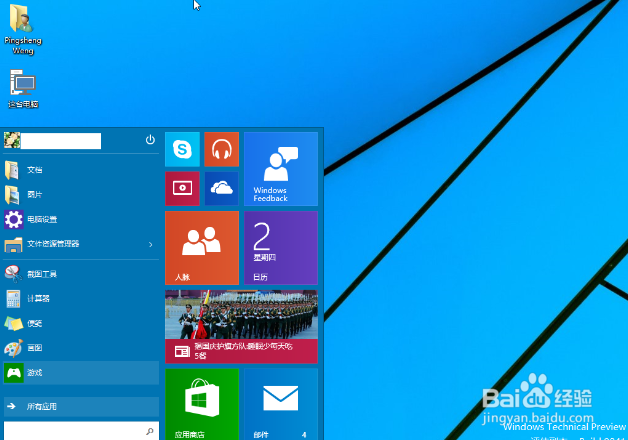Image resolution: width=628 pixels, height=440 pixels.
Task: Launch Snipping Tool (截图工具)
Action: click(81, 274)
